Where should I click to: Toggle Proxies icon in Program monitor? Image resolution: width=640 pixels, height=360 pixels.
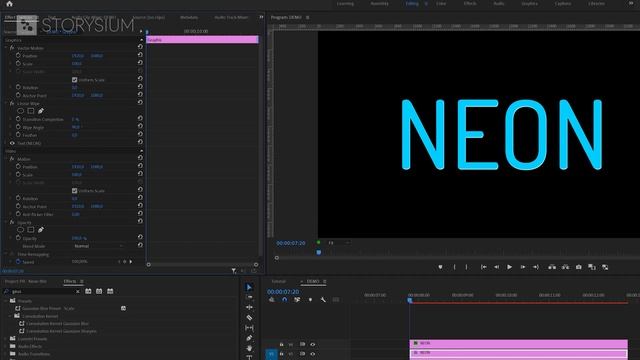[x=605, y=267]
